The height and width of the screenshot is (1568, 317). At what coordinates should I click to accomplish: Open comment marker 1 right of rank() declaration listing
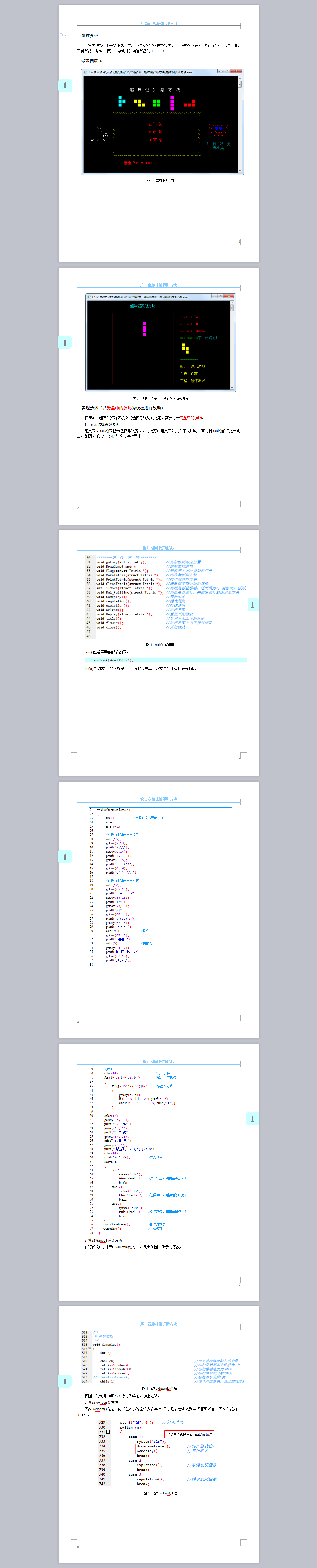pyautogui.click(x=252, y=605)
